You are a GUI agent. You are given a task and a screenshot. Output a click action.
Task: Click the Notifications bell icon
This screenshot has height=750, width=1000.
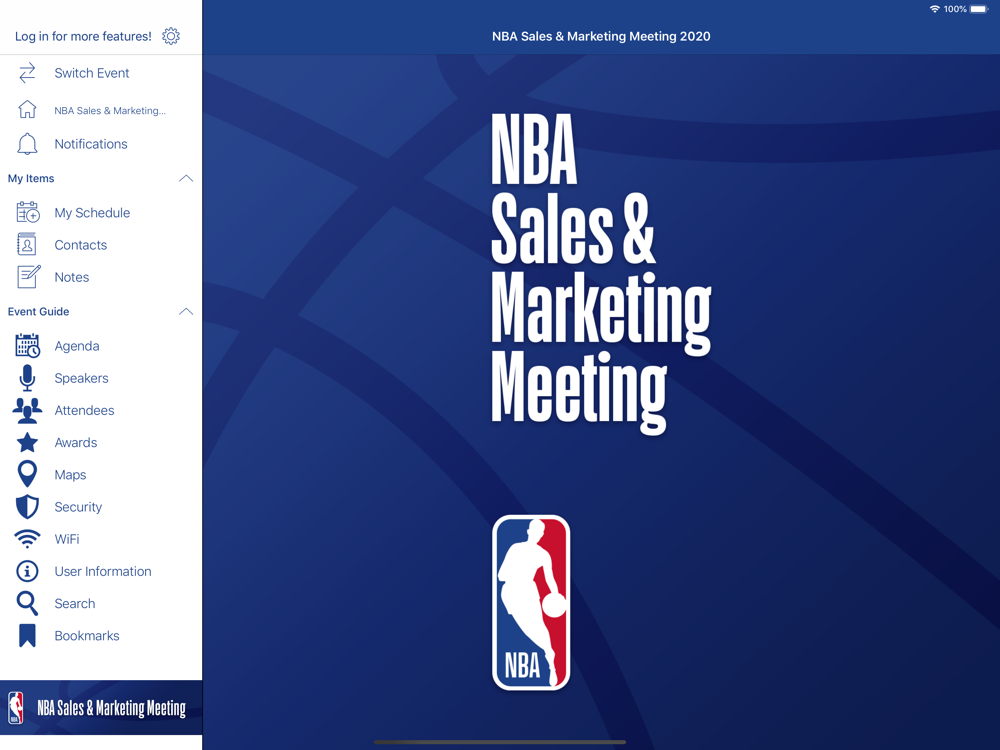click(27, 144)
